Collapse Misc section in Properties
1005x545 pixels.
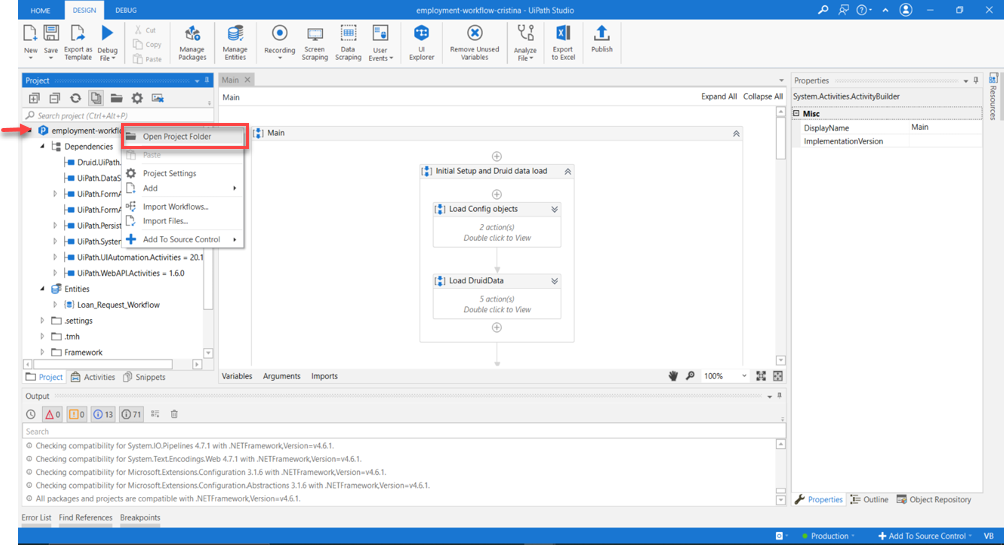[x=797, y=113]
